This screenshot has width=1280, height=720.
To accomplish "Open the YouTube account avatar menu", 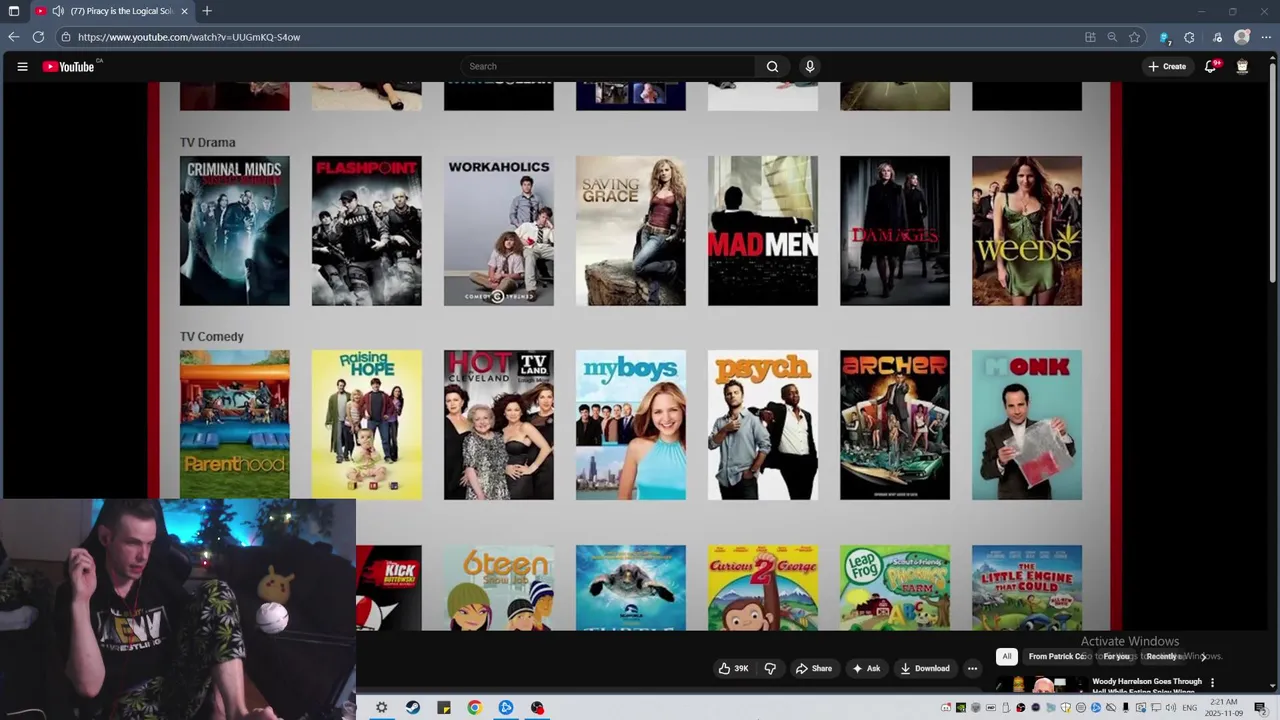I will pos(1242,67).
